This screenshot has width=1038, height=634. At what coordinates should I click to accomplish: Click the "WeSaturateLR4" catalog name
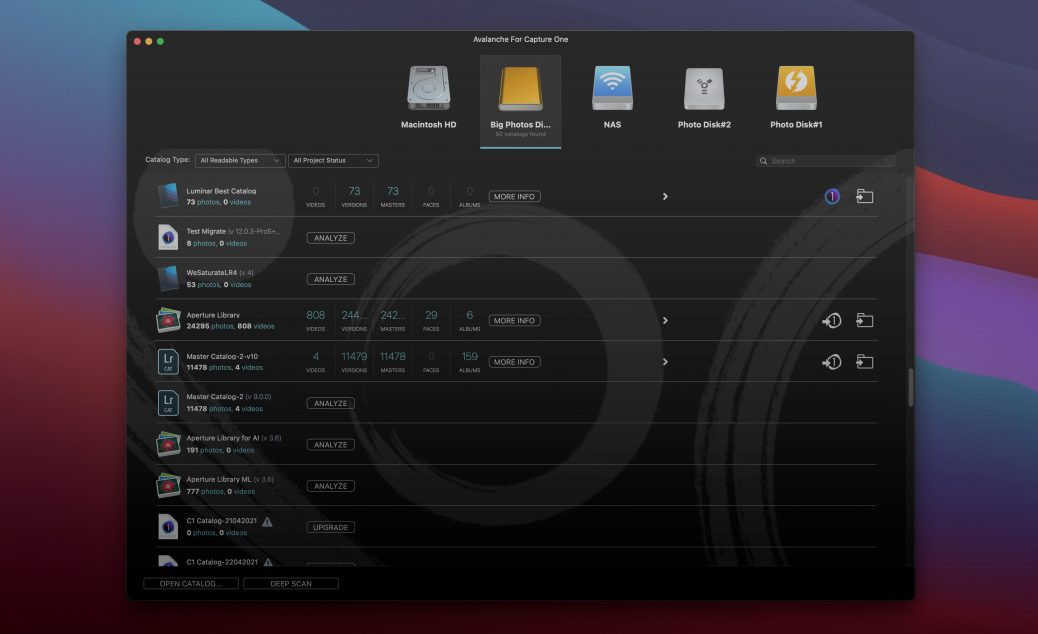pos(211,273)
